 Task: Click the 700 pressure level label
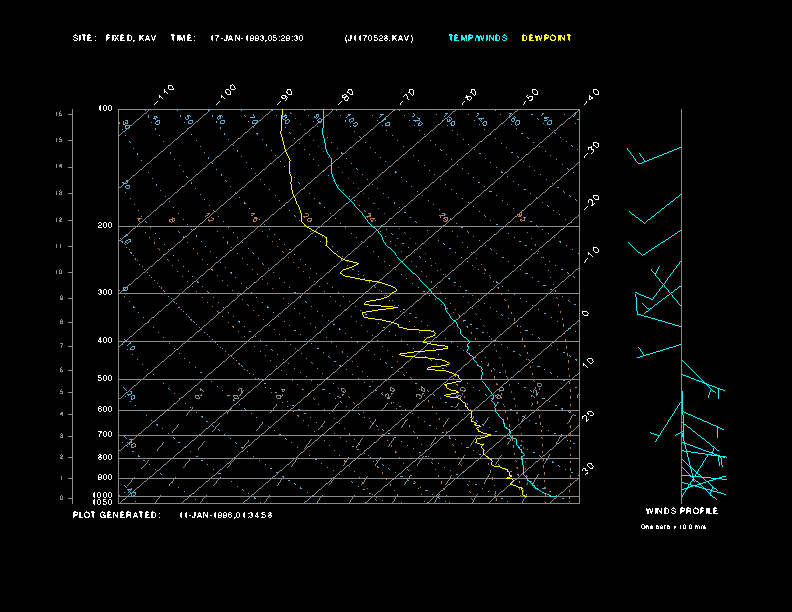105,435
